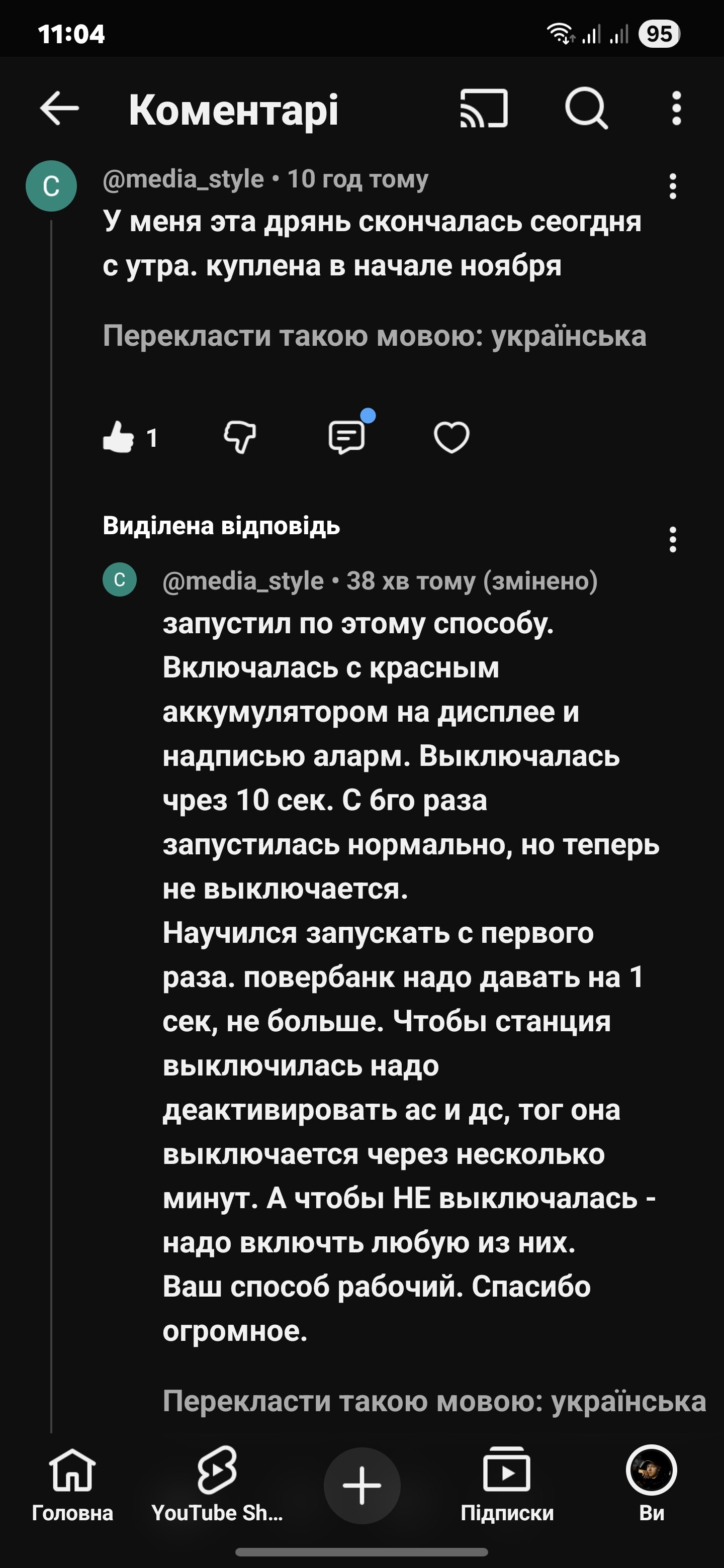The image size is (724, 1568).
Task: Like the comment with thumbs up
Action: click(119, 438)
